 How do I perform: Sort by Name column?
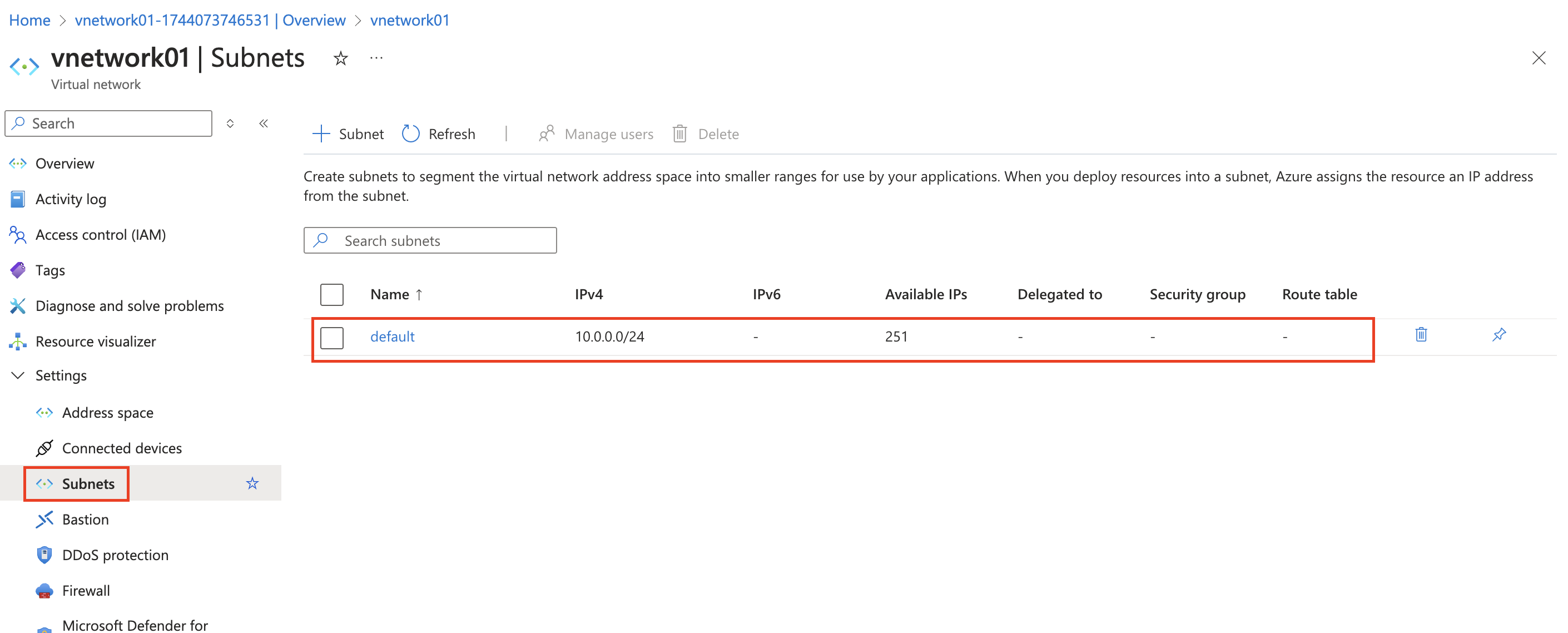click(396, 295)
